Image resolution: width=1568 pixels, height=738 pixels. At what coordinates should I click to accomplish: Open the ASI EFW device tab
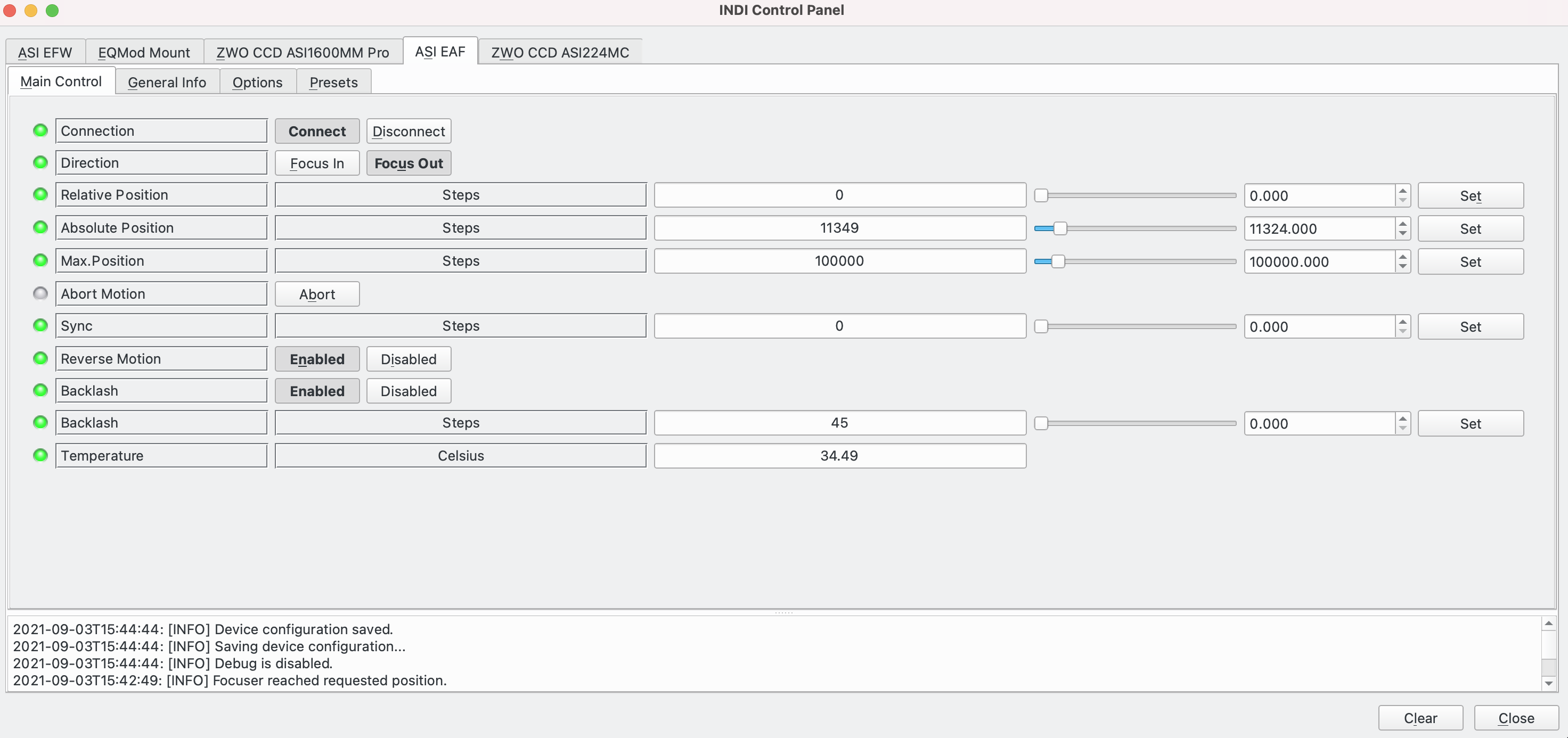(x=45, y=52)
